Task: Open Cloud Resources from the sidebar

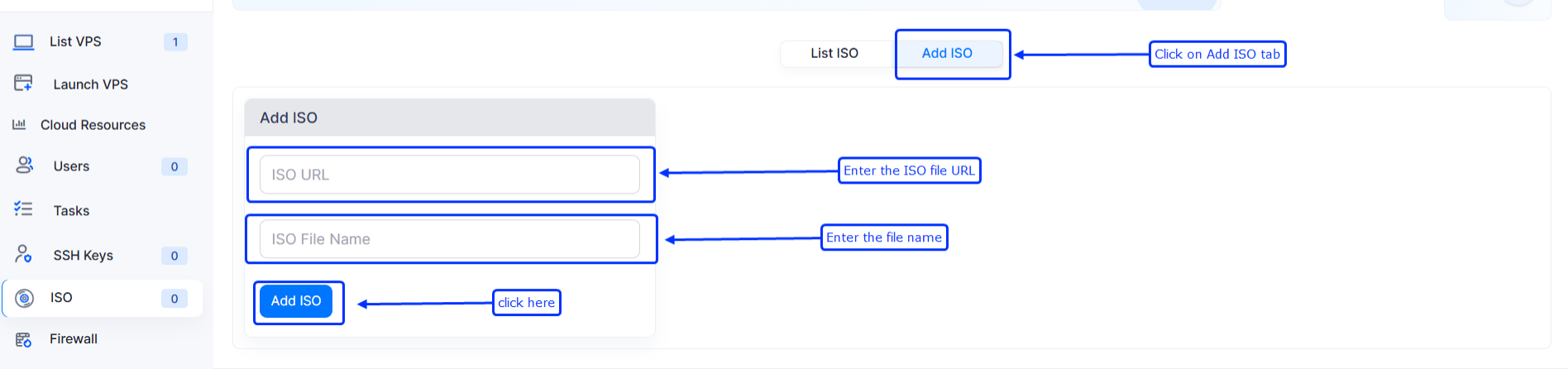Action: pos(93,125)
